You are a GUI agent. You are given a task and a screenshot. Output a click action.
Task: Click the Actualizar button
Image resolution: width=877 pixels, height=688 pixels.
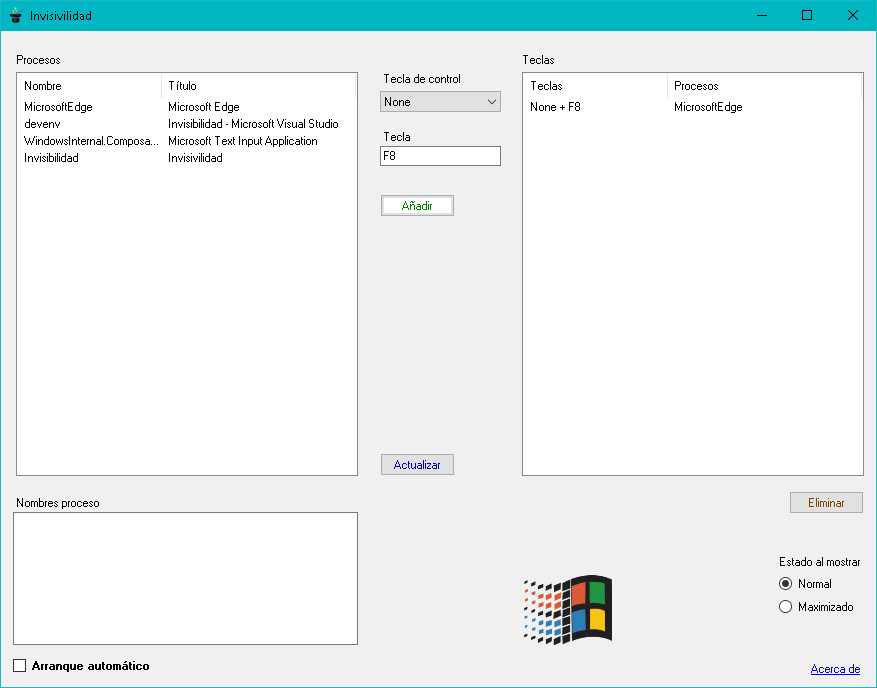(417, 465)
